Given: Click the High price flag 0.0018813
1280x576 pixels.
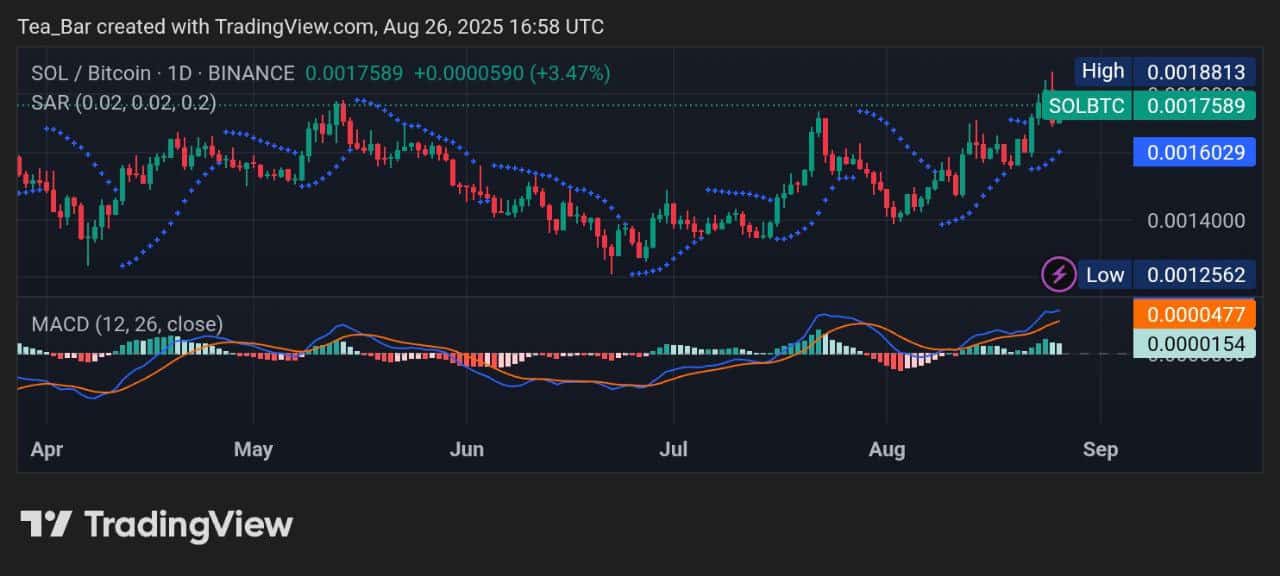Looking at the screenshot, I should [x=1194, y=71].
